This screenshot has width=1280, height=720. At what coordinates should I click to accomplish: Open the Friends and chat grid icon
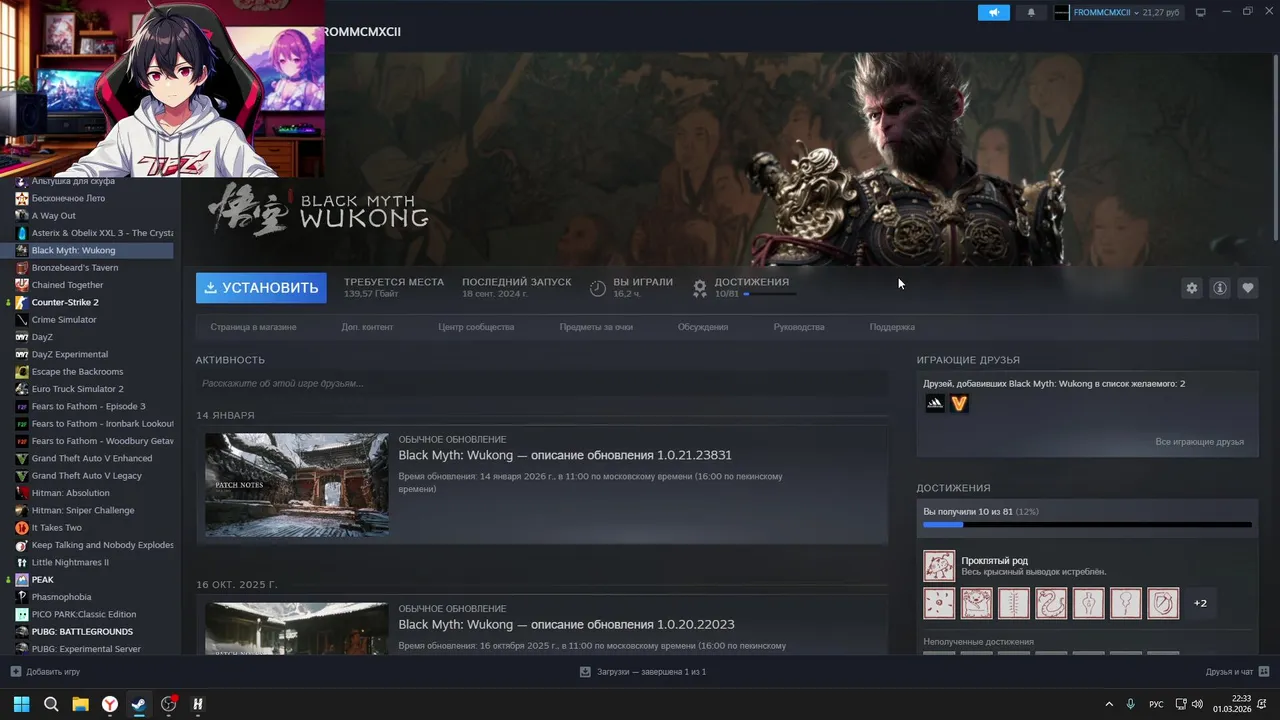1264,671
